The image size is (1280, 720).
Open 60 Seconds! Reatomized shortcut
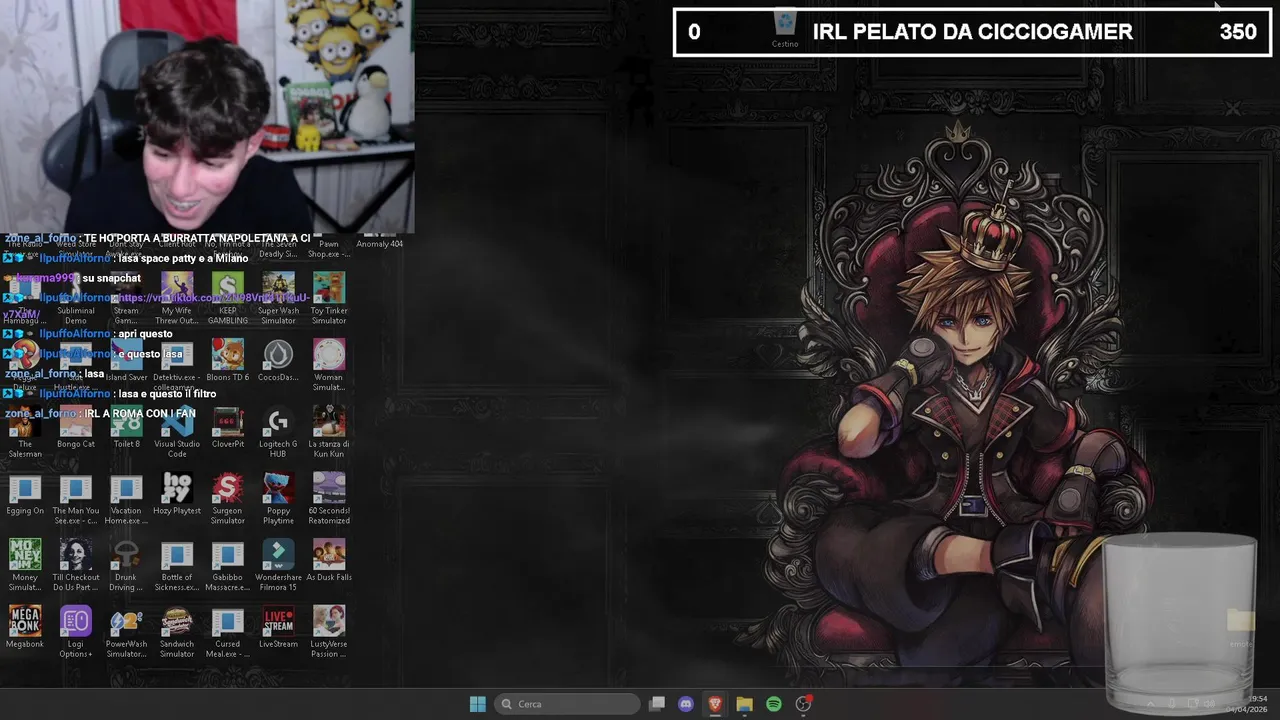(329, 499)
